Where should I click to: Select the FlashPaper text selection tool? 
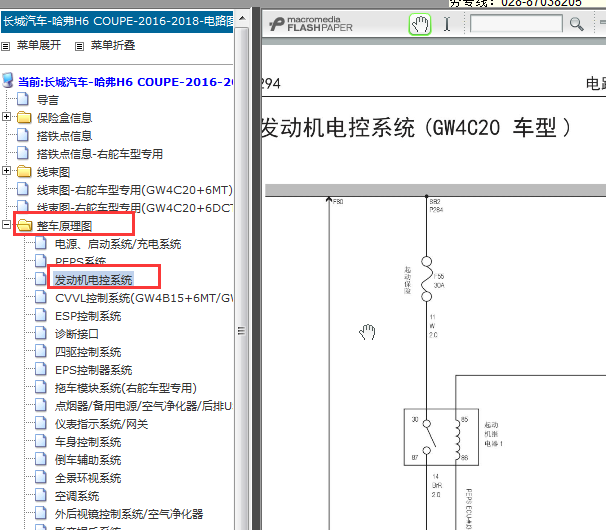point(447,24)
